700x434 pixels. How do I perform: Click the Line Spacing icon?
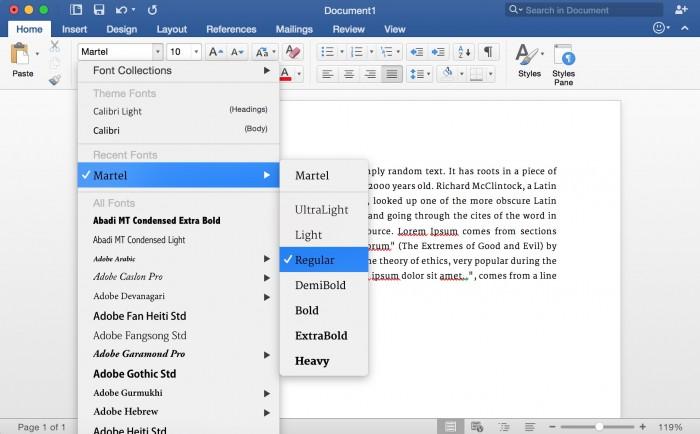point(417,74)
